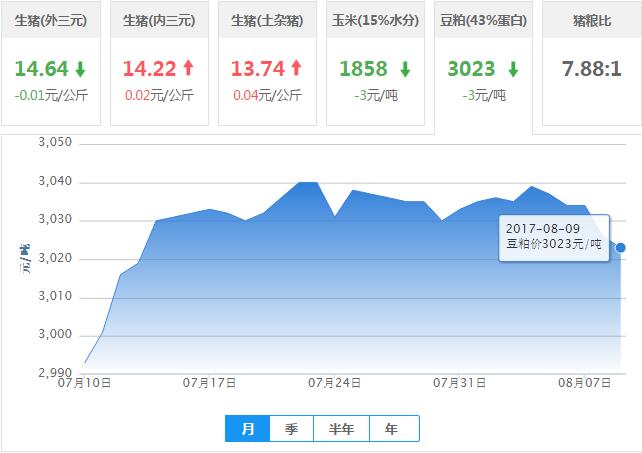642x453 pixels.
Task: Click the 1858 corn price value
Action: (x=364, y=69)
